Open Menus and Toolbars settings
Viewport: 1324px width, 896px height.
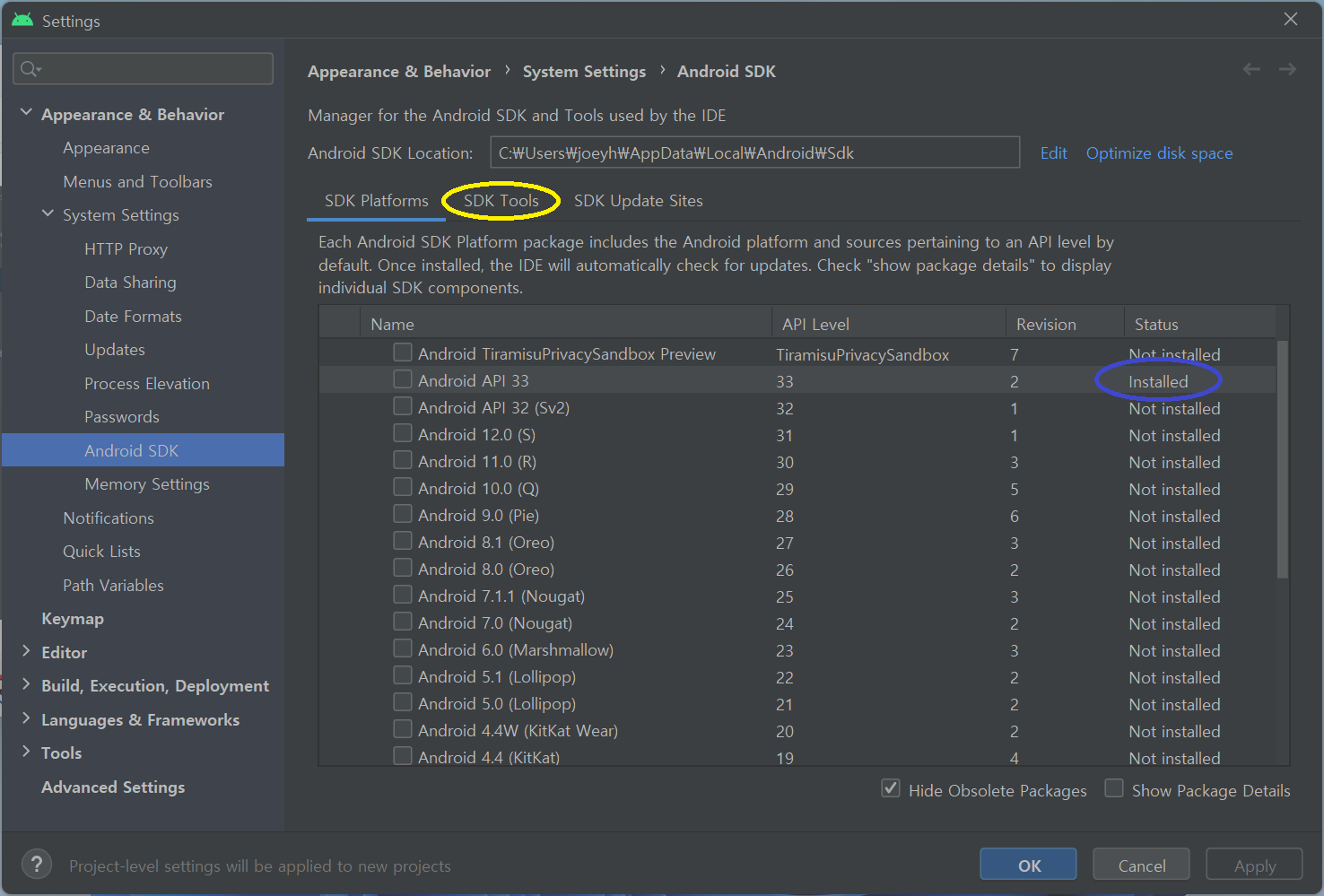point(137,181)
